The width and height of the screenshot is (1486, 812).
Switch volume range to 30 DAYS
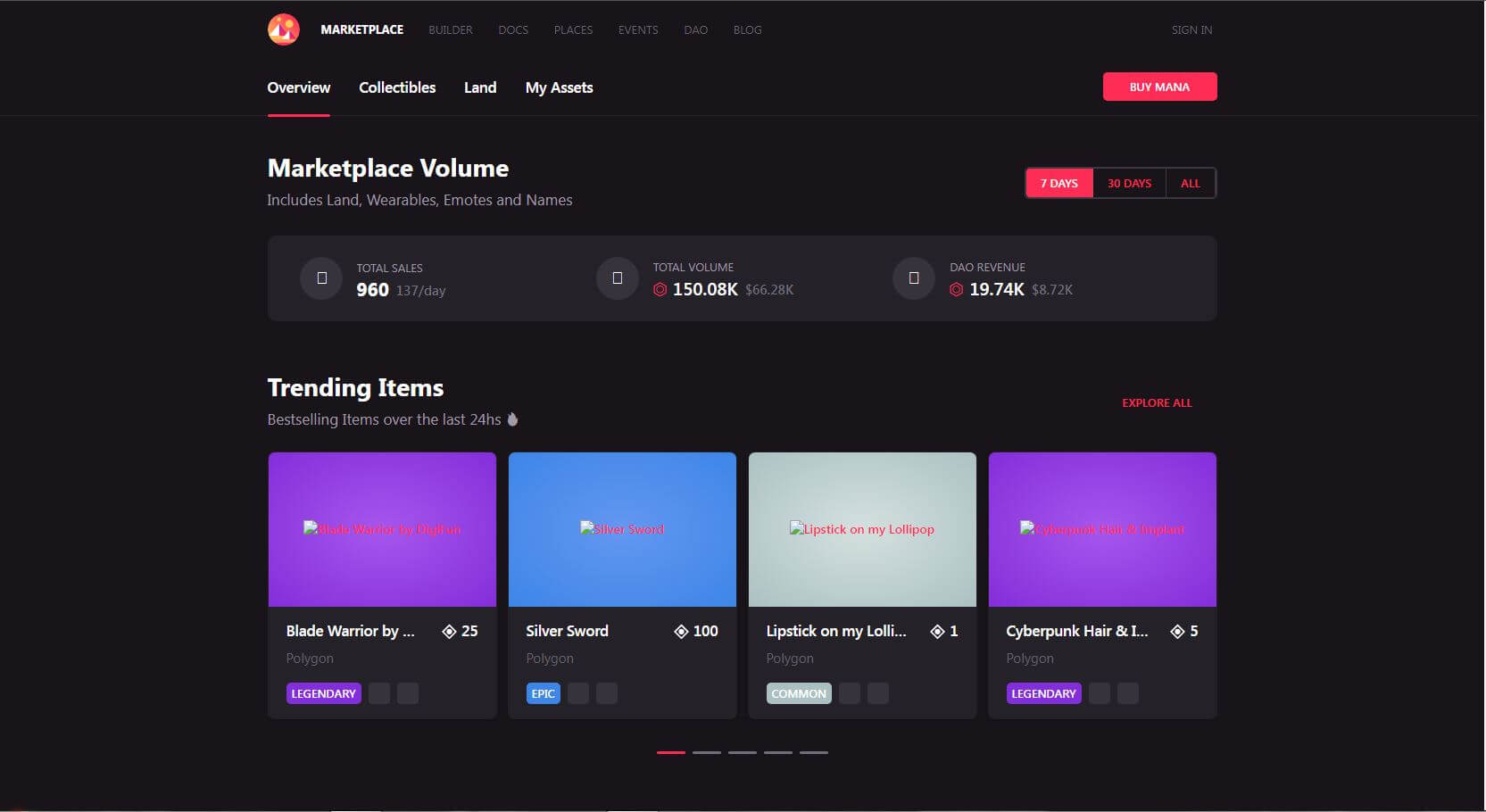(1129, 184)
